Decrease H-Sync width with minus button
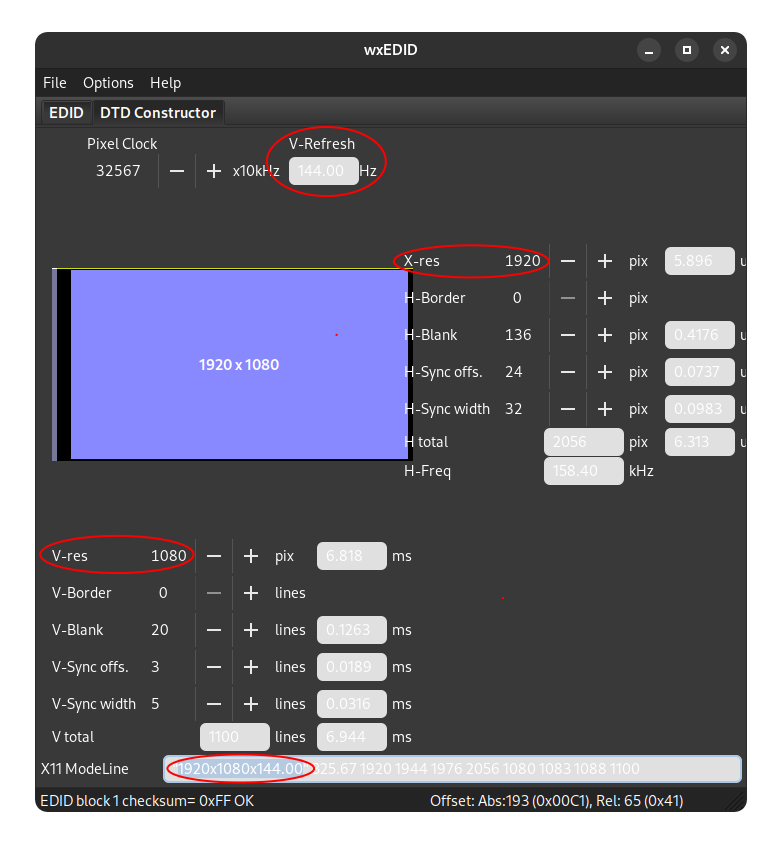Viewport: 782px width, 850px height. pos(568,409)
